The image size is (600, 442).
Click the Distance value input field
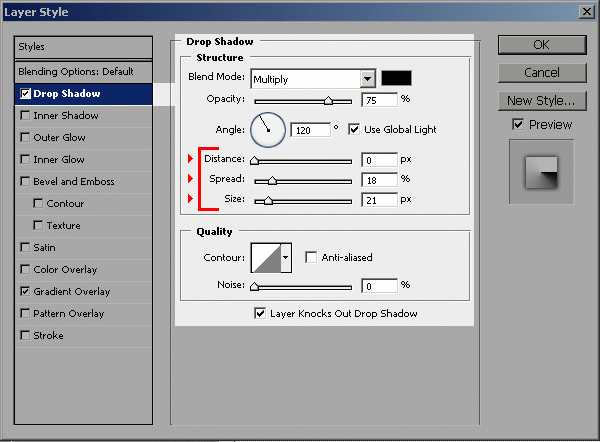click(x=379, y=160)
